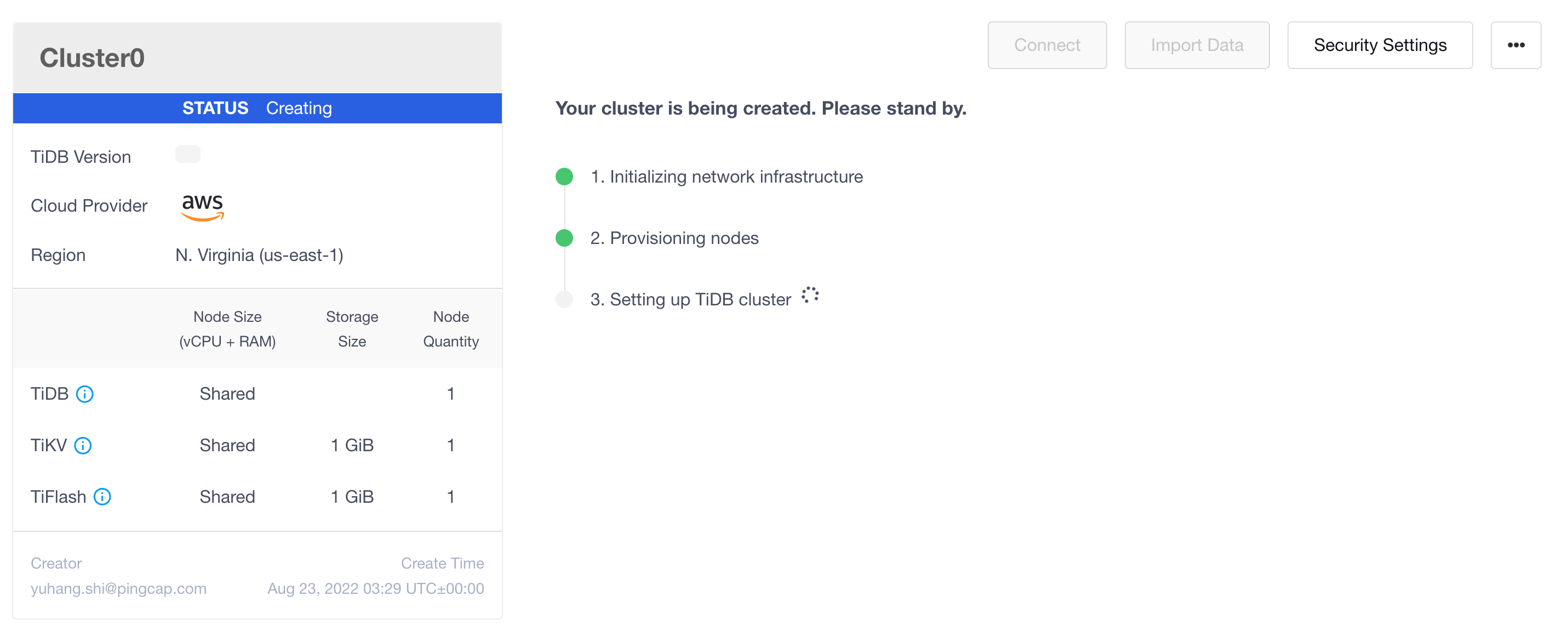Click the loading spinner beside Setting up TiDB cluster
Screen dimensions: 1568x636
point(810,296)
